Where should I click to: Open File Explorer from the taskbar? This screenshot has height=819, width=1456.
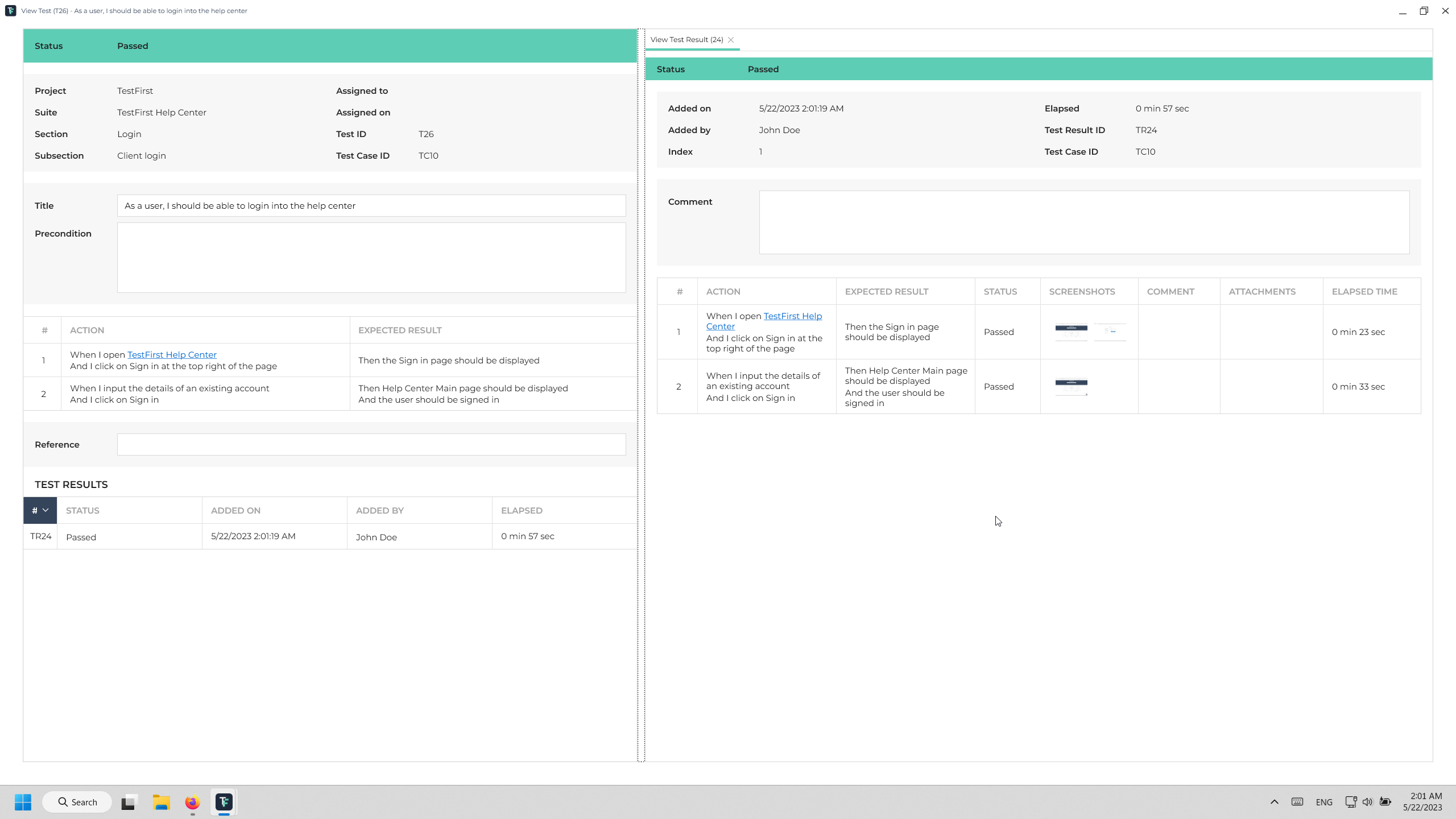point(161,802)
